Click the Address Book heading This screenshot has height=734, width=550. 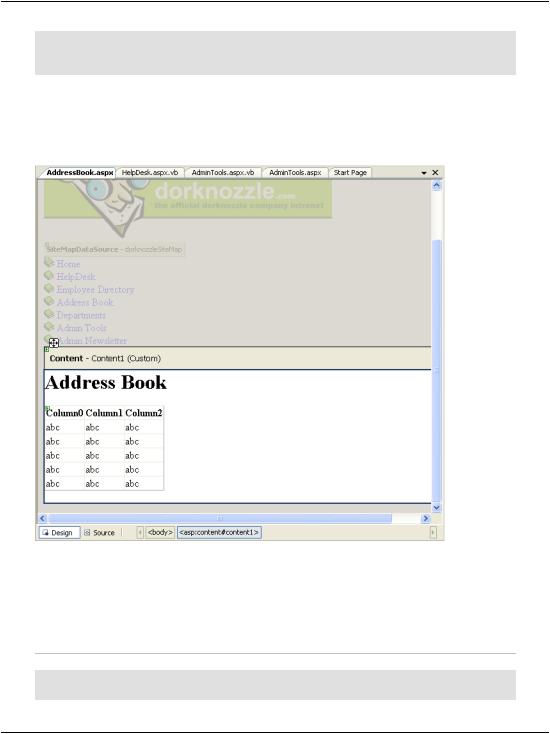coord(106,383)
